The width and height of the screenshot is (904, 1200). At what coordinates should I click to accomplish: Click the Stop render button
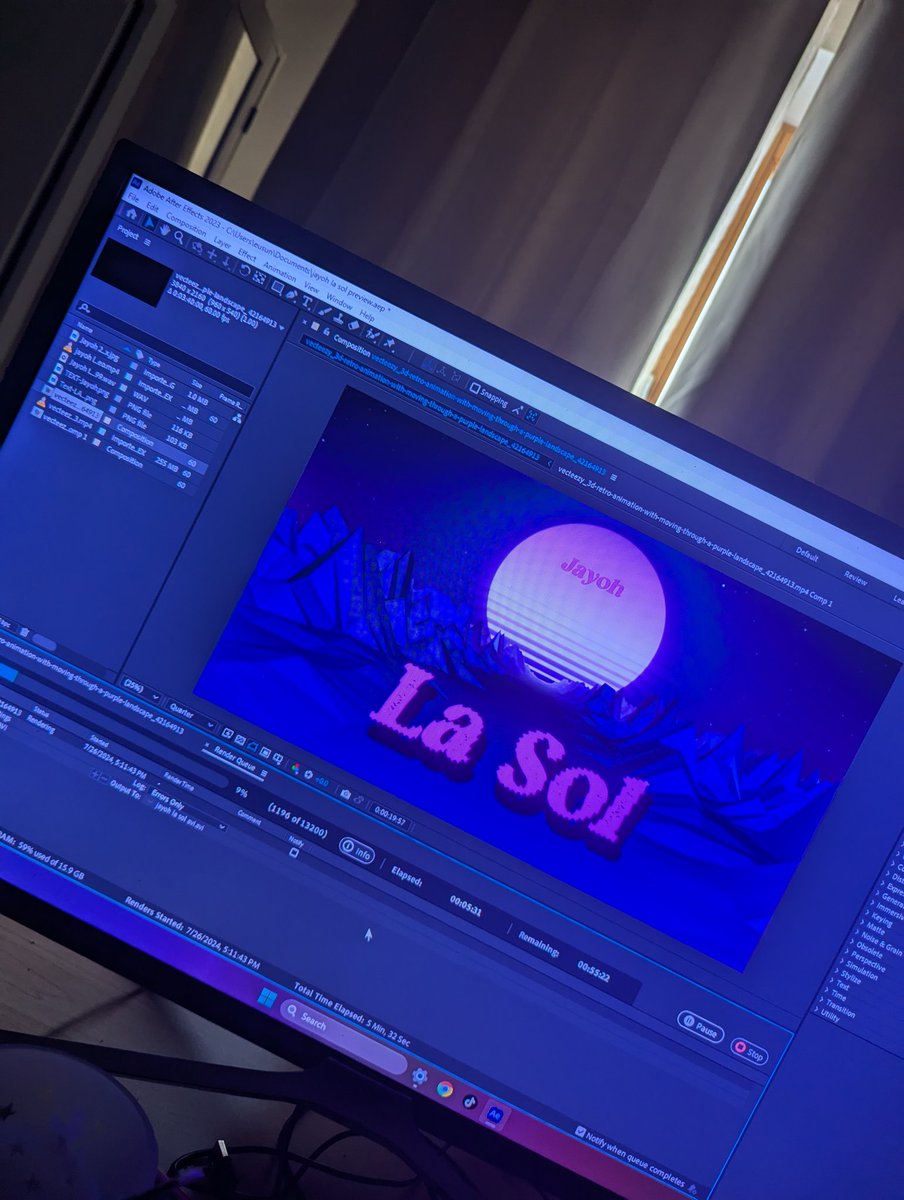coord(749,1051)
